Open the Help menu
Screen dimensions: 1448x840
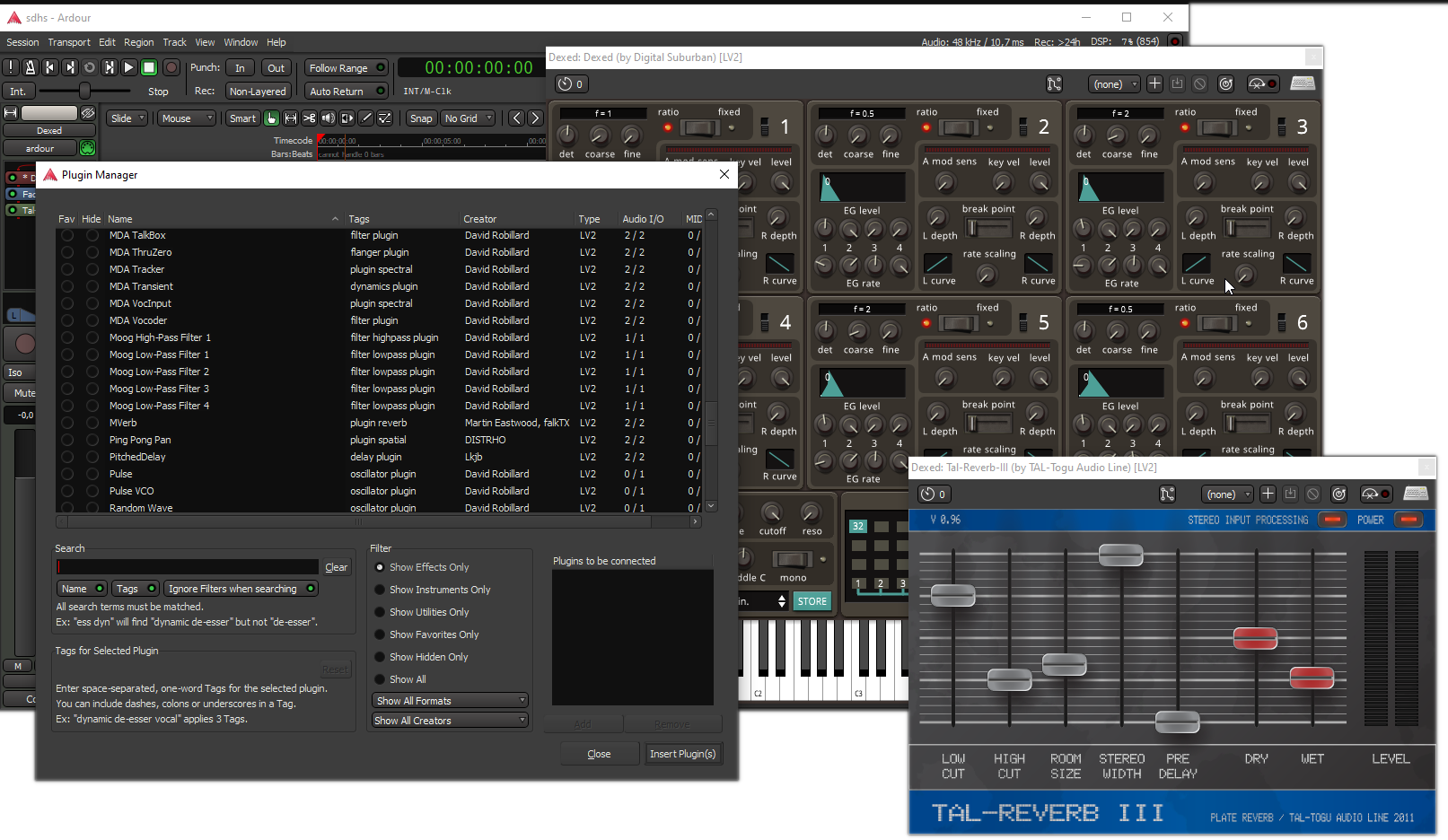pos(276,42)
